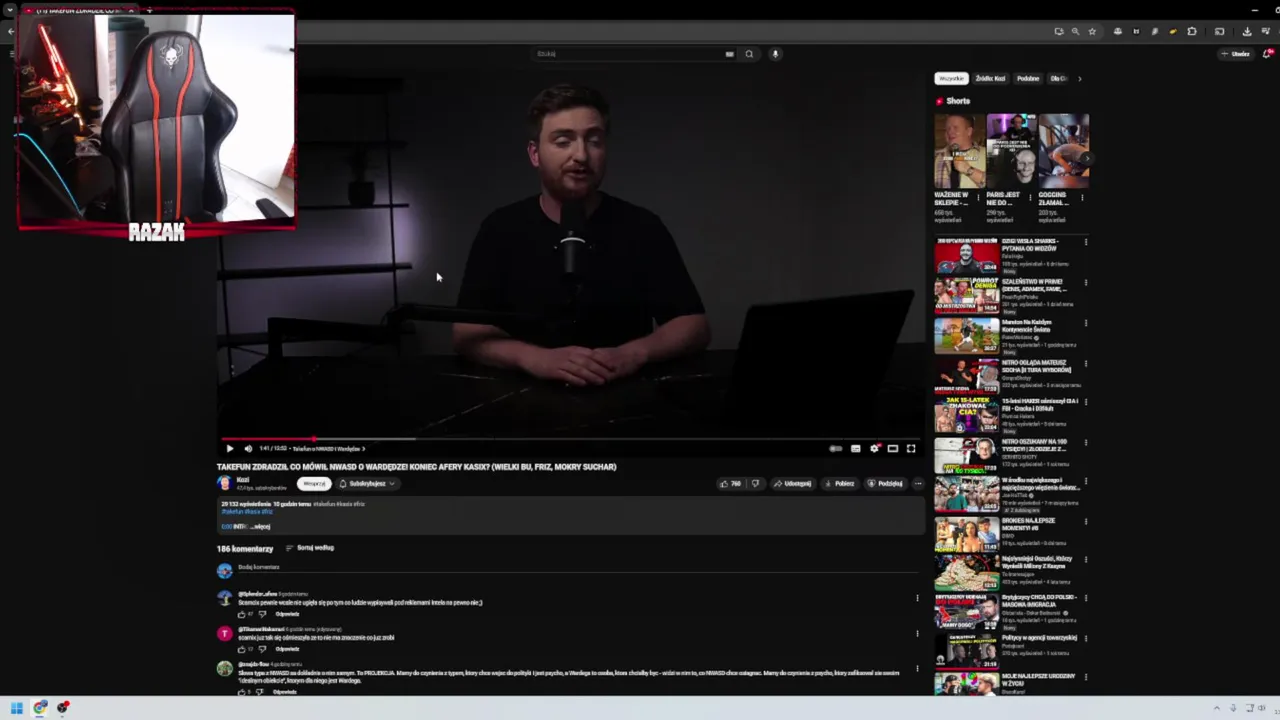The image size is (1280, 720).
Task: Click the Udostępnij share button
Action: 792,484
